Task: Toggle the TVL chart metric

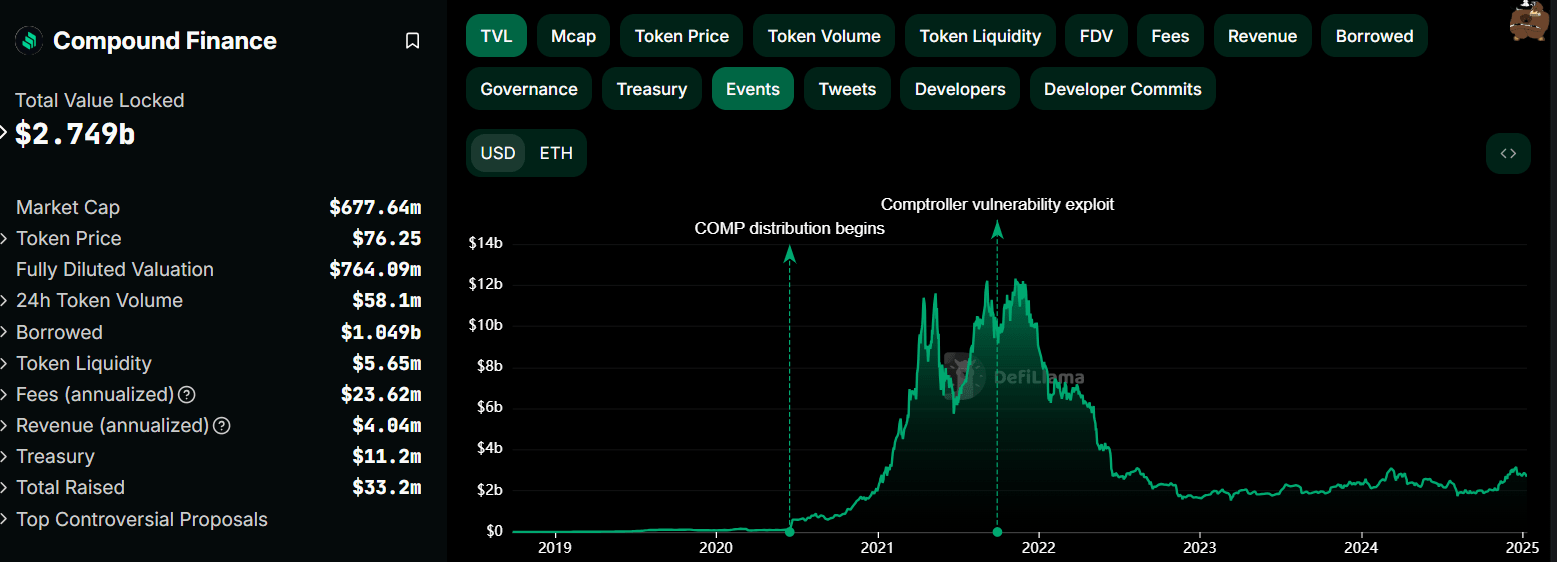Action: 496,36
